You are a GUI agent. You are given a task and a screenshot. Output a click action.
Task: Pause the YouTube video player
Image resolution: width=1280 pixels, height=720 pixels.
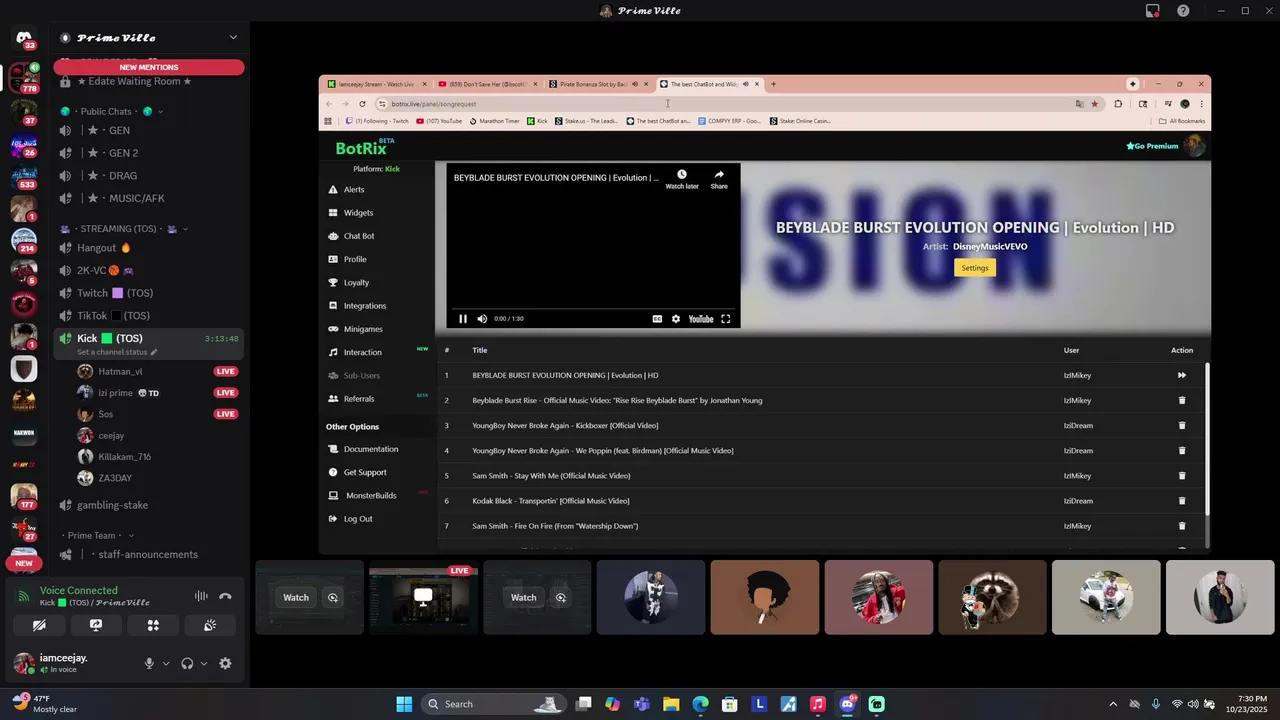(463, 319)
